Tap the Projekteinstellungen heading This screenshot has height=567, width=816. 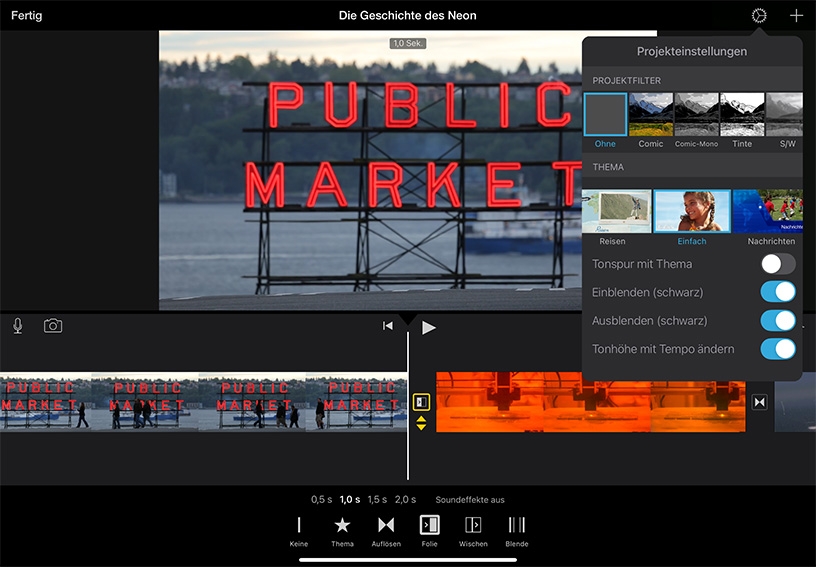692,51
